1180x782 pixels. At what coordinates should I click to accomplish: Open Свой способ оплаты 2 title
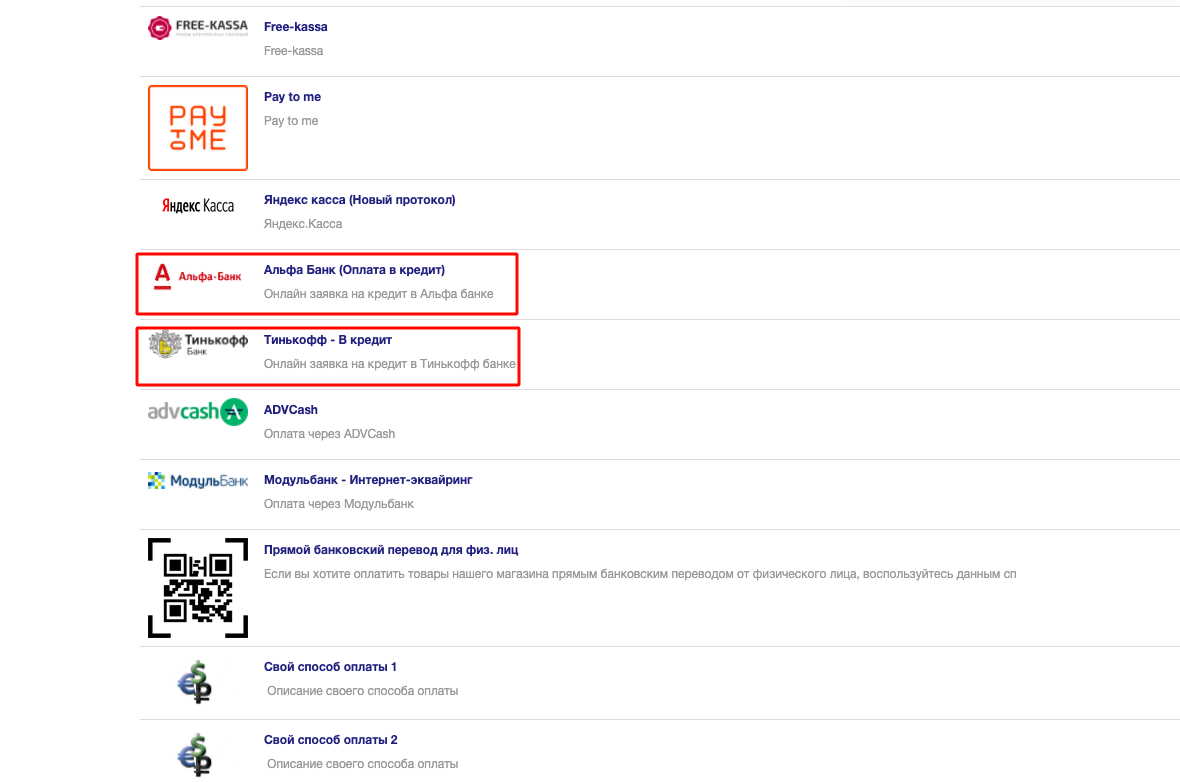point(330,740)
